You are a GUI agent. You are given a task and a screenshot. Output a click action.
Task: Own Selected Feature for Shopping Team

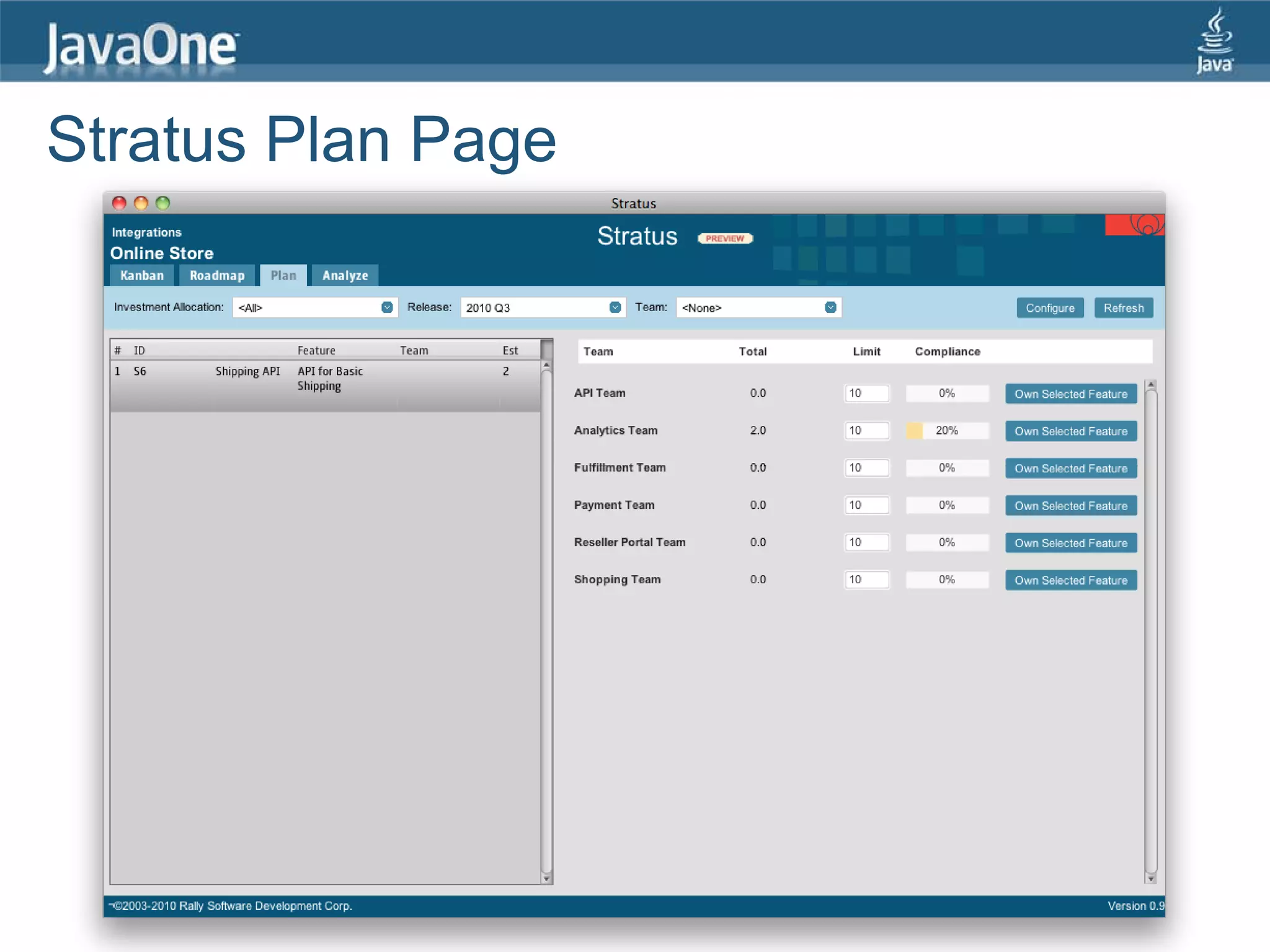1071,580
